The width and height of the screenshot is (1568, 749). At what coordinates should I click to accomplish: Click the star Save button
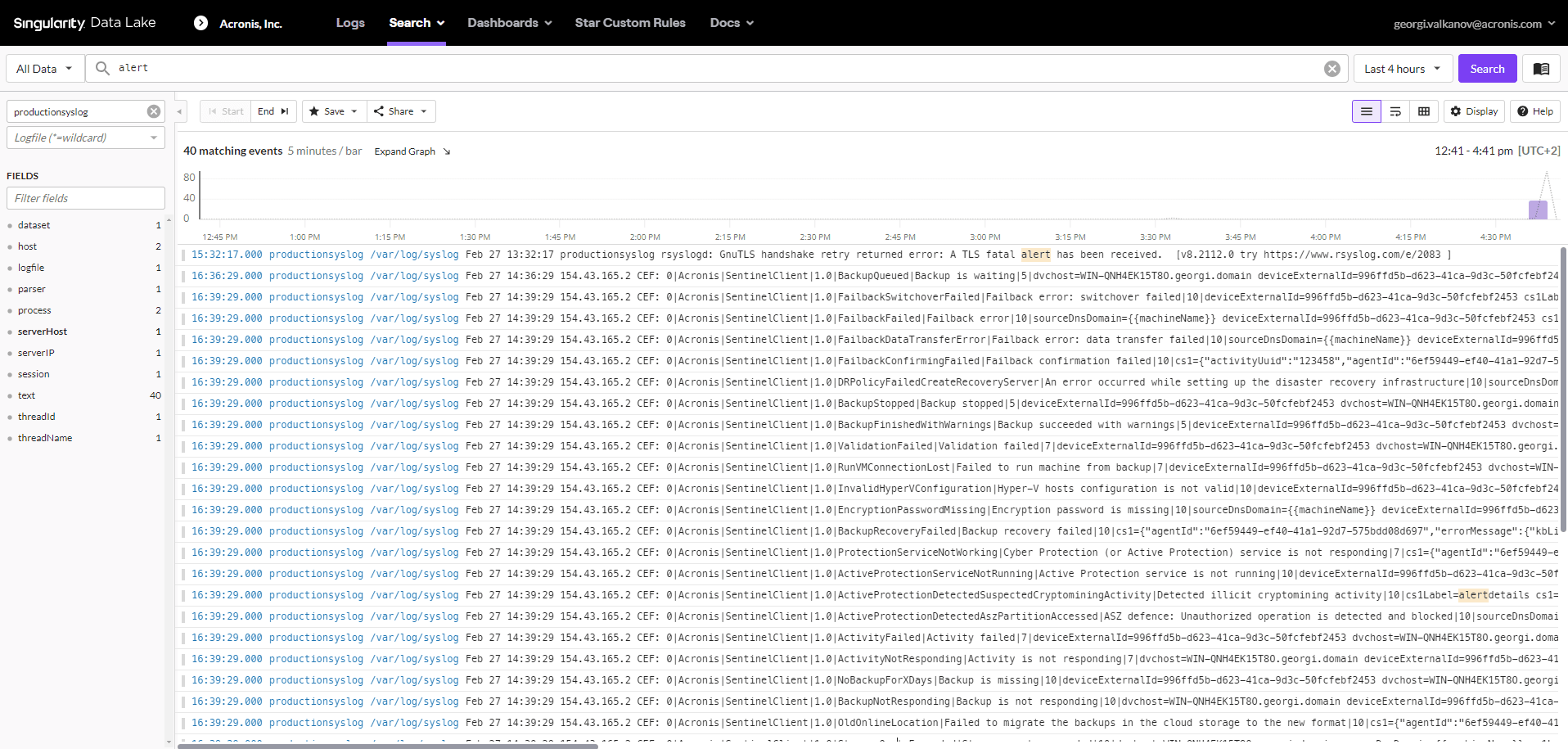326,111
